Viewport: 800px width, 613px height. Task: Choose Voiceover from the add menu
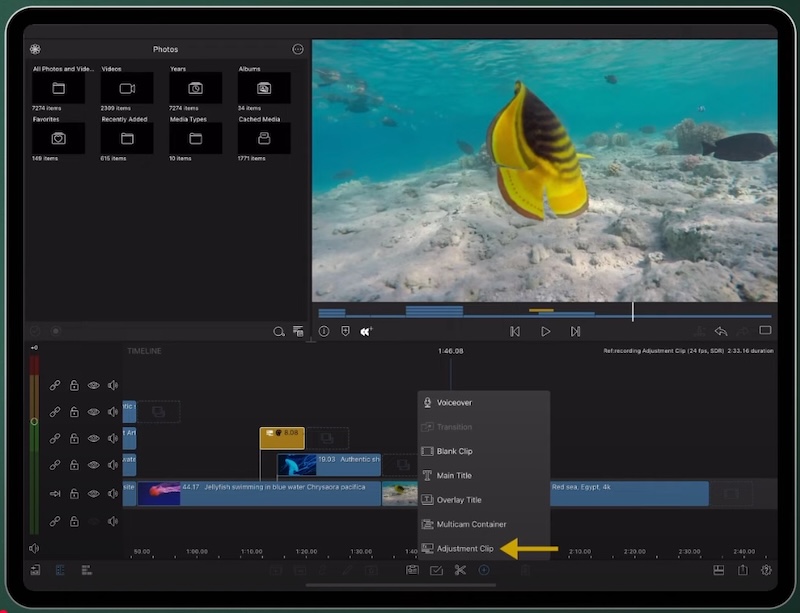(484, 403)
